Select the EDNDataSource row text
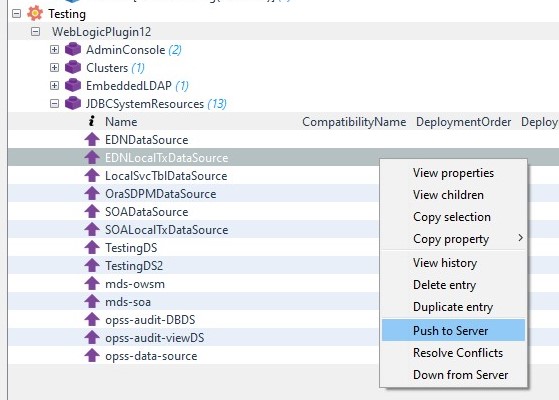Image resolution: width=559 pixels, height=400 pixels. point(147,140)
